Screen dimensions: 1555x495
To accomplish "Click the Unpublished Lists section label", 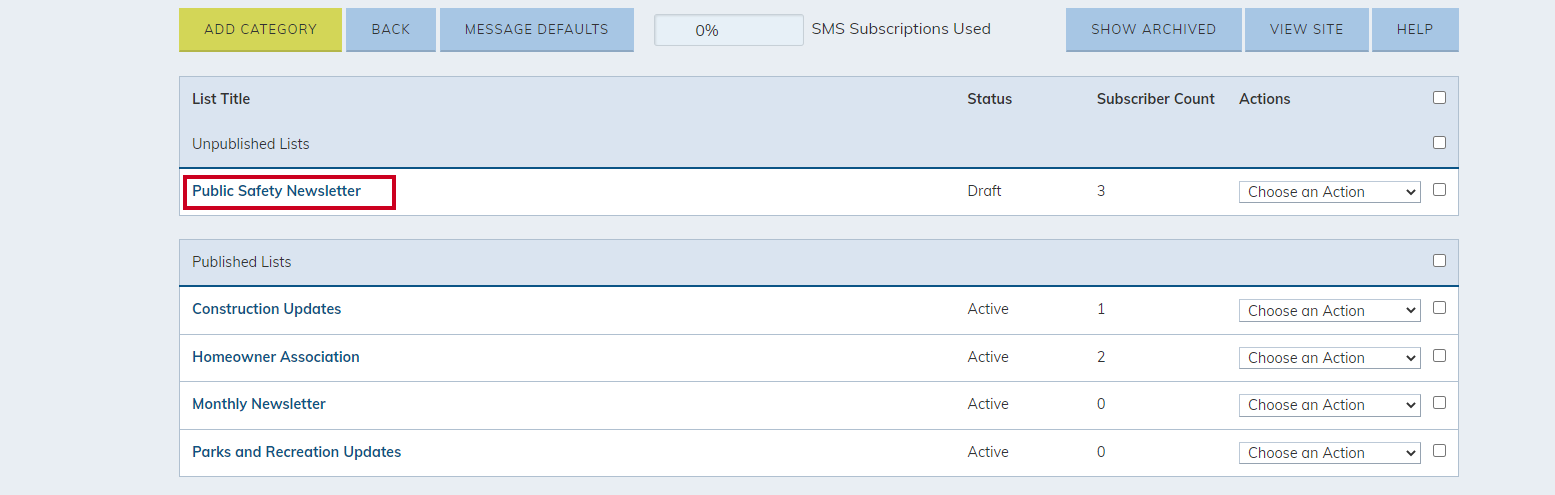I will point(251,144).
